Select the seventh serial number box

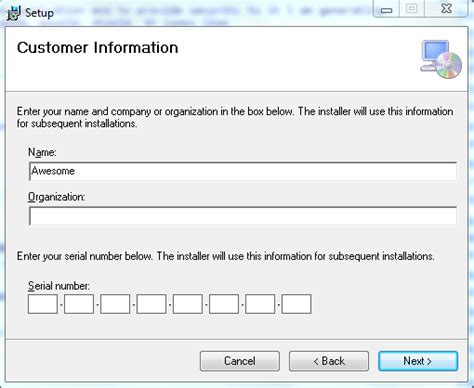click(260, 304)
